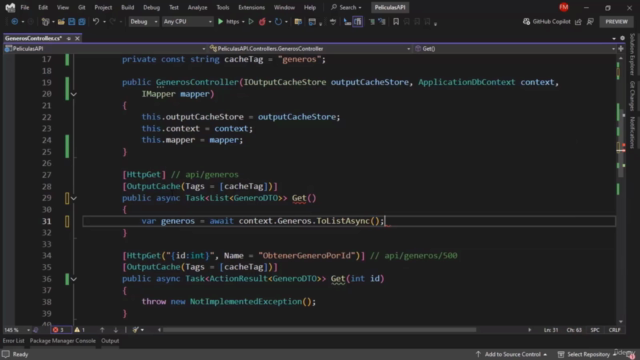Click the editor settings gear icon
This screenshot has height=360, width=640.
coord(622,38)
